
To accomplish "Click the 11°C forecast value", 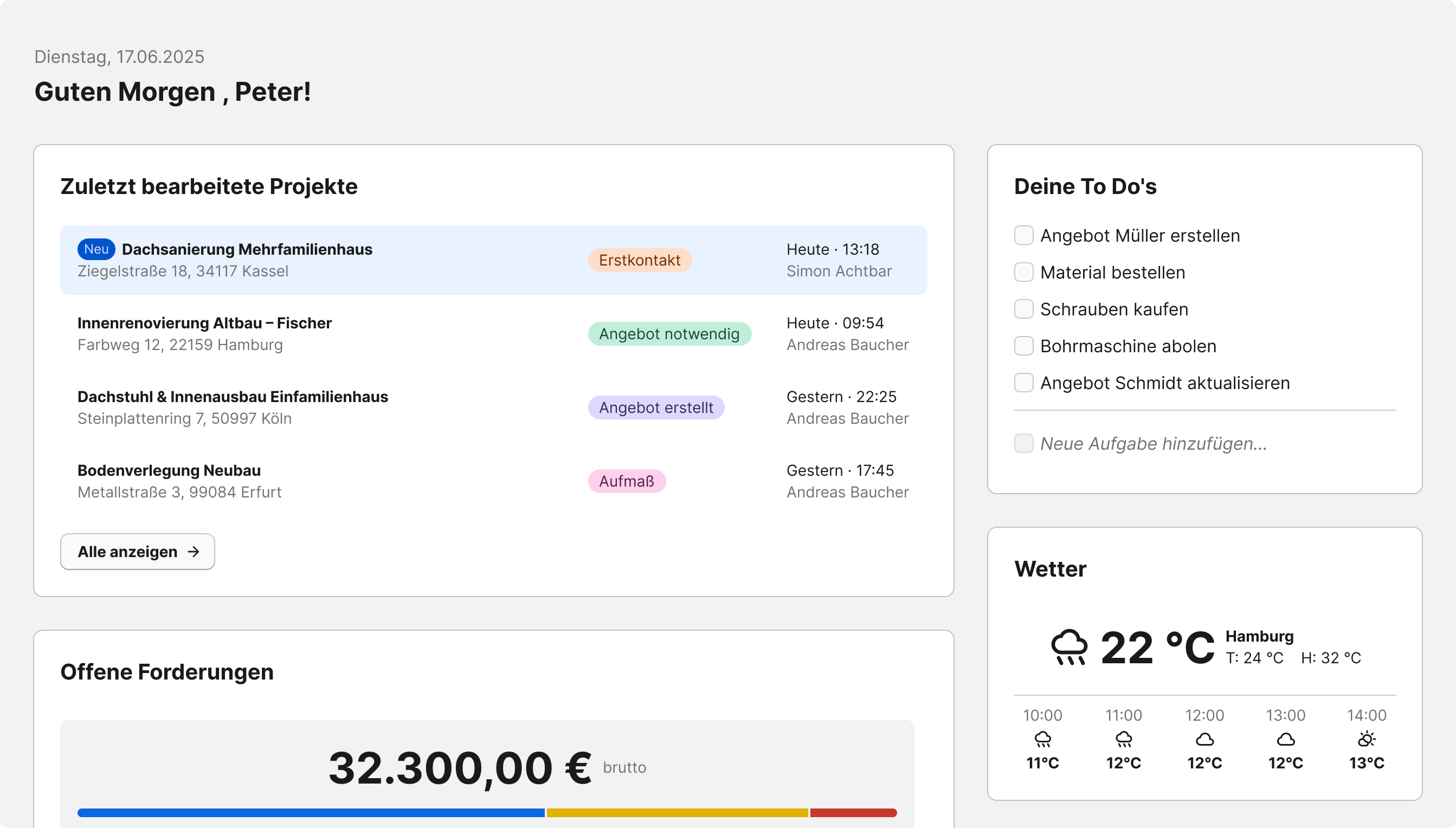I will pyautogui.click(x=1042, y=763).
